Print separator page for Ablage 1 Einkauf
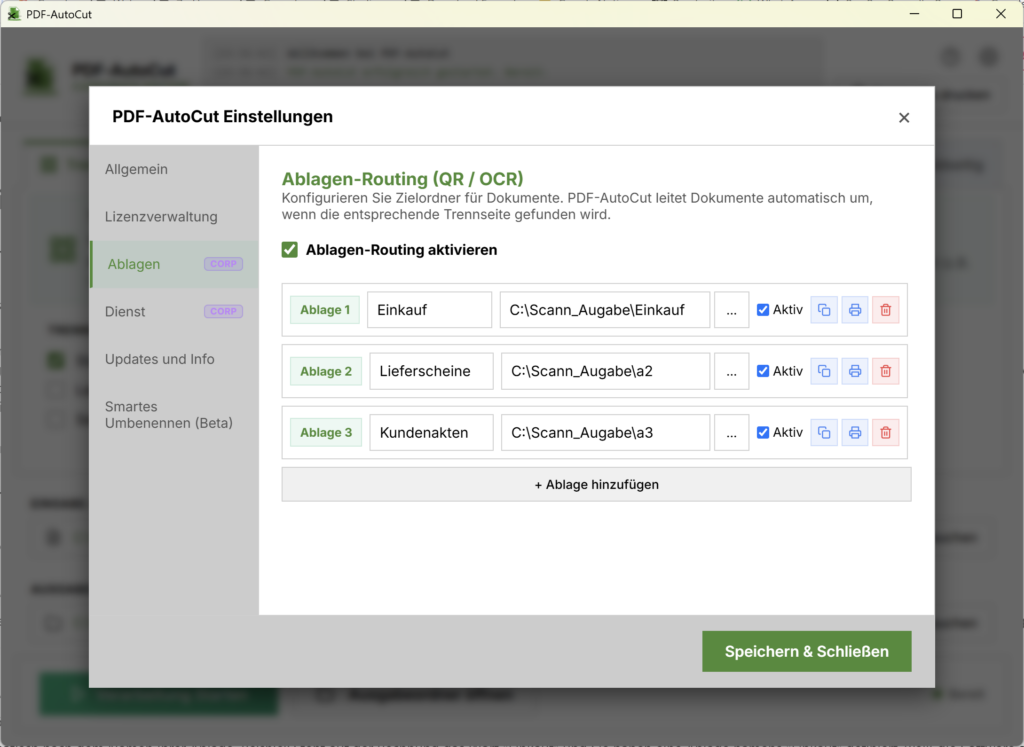The height and width of the screenshot is (747, 1024). coord(855,310)
